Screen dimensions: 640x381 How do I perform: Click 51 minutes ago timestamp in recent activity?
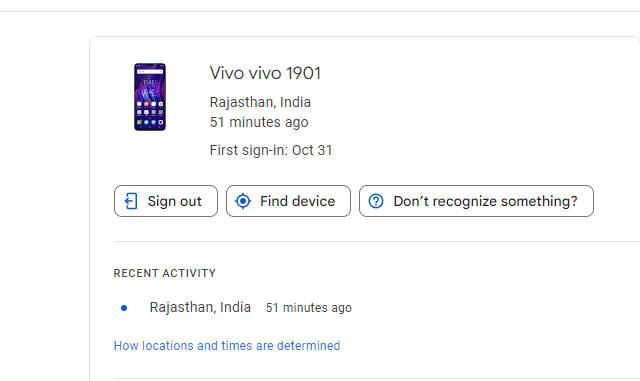[x=309, y=308]
